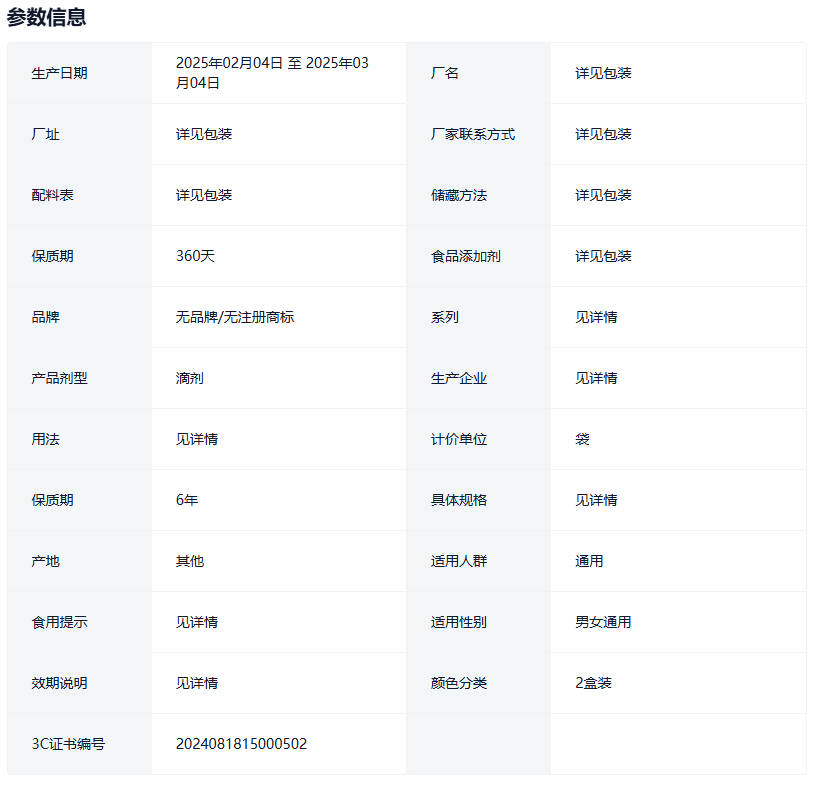Screen dimensions: 813x787
Task: Select the 厂名 label
Action: click(445, 73)
